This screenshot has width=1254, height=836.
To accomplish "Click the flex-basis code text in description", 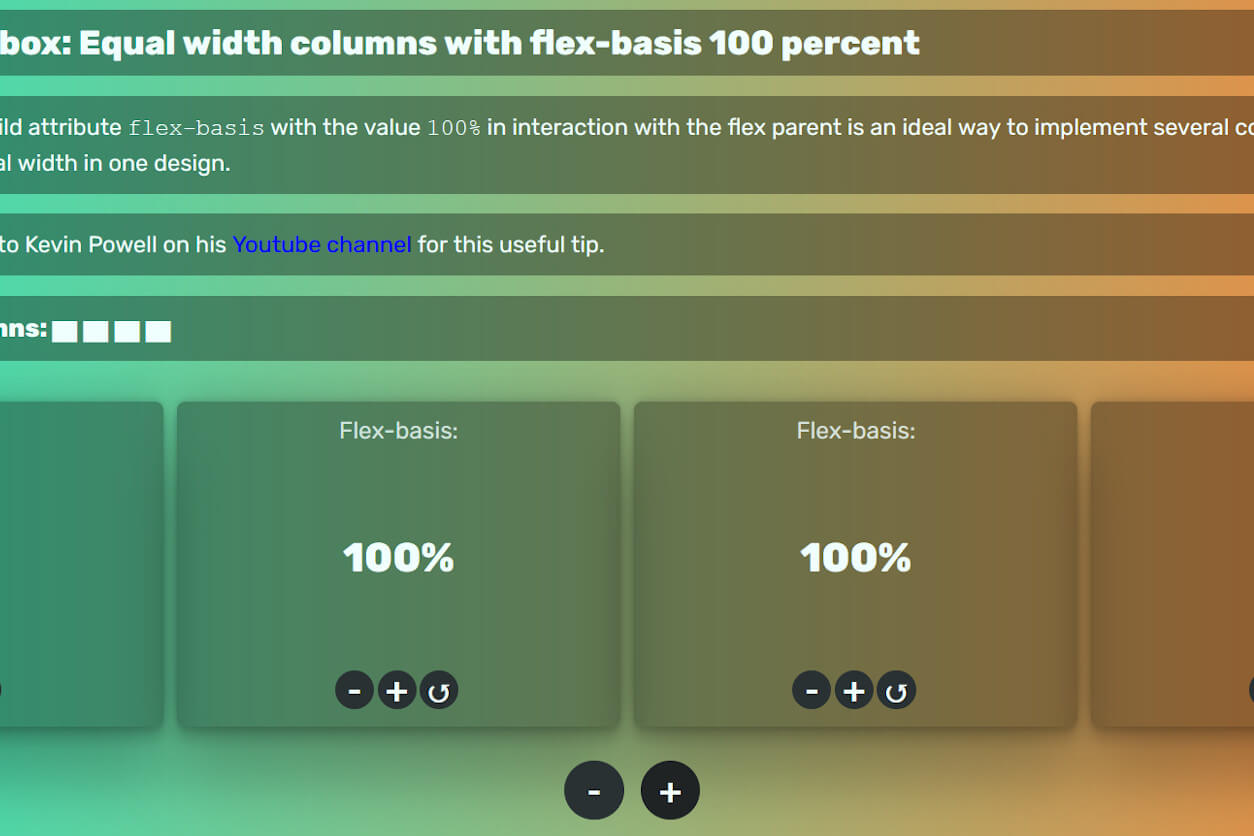I will (x=197, y=128).
